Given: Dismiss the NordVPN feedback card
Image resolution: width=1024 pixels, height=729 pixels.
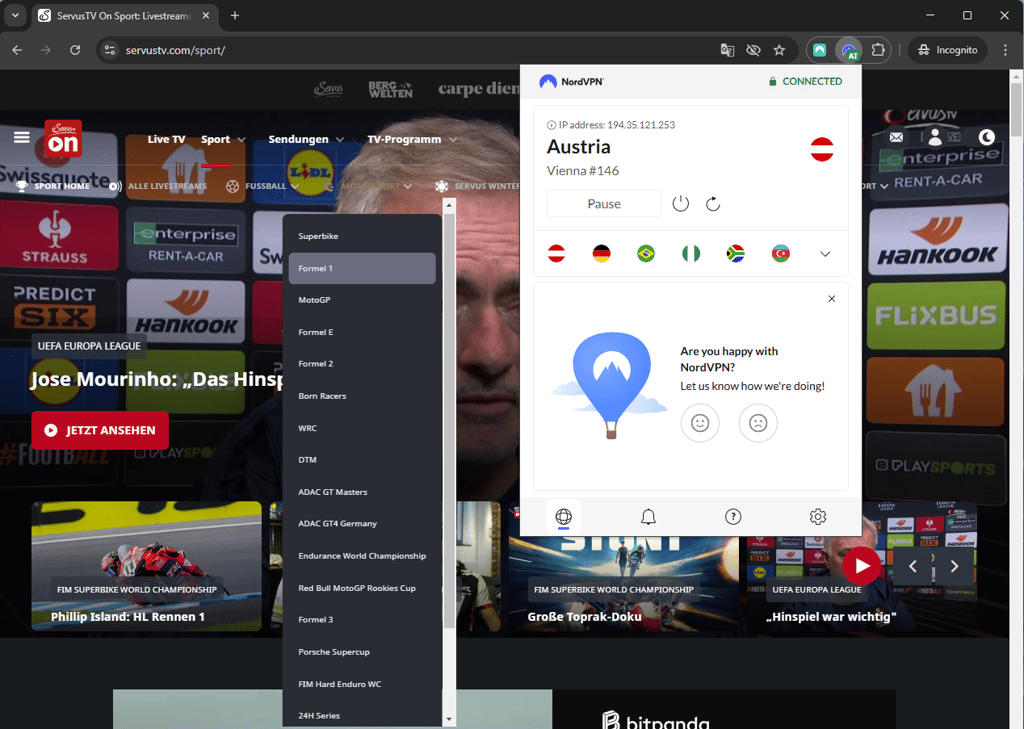Looking at the screenshot, I should click(x=831, y=299).
